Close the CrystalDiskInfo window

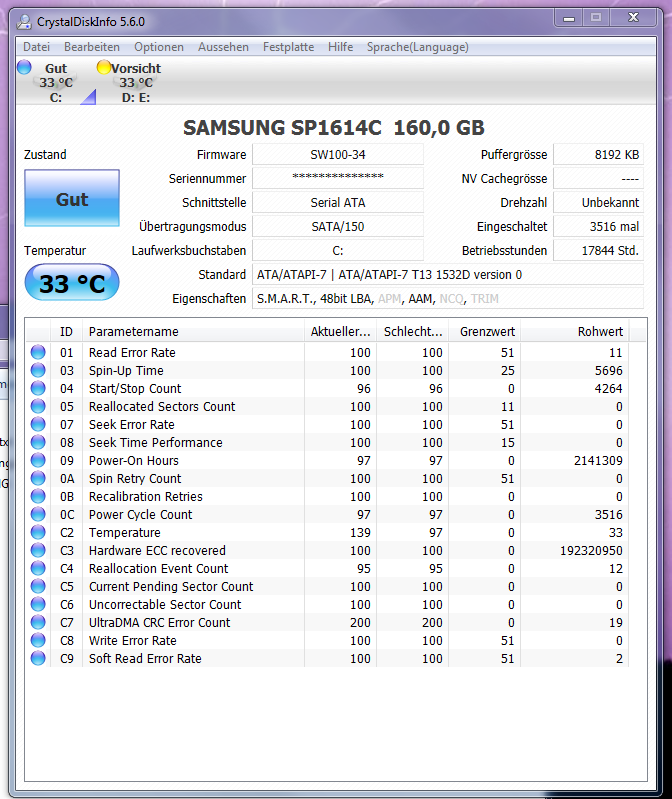[x=633, y=18]
